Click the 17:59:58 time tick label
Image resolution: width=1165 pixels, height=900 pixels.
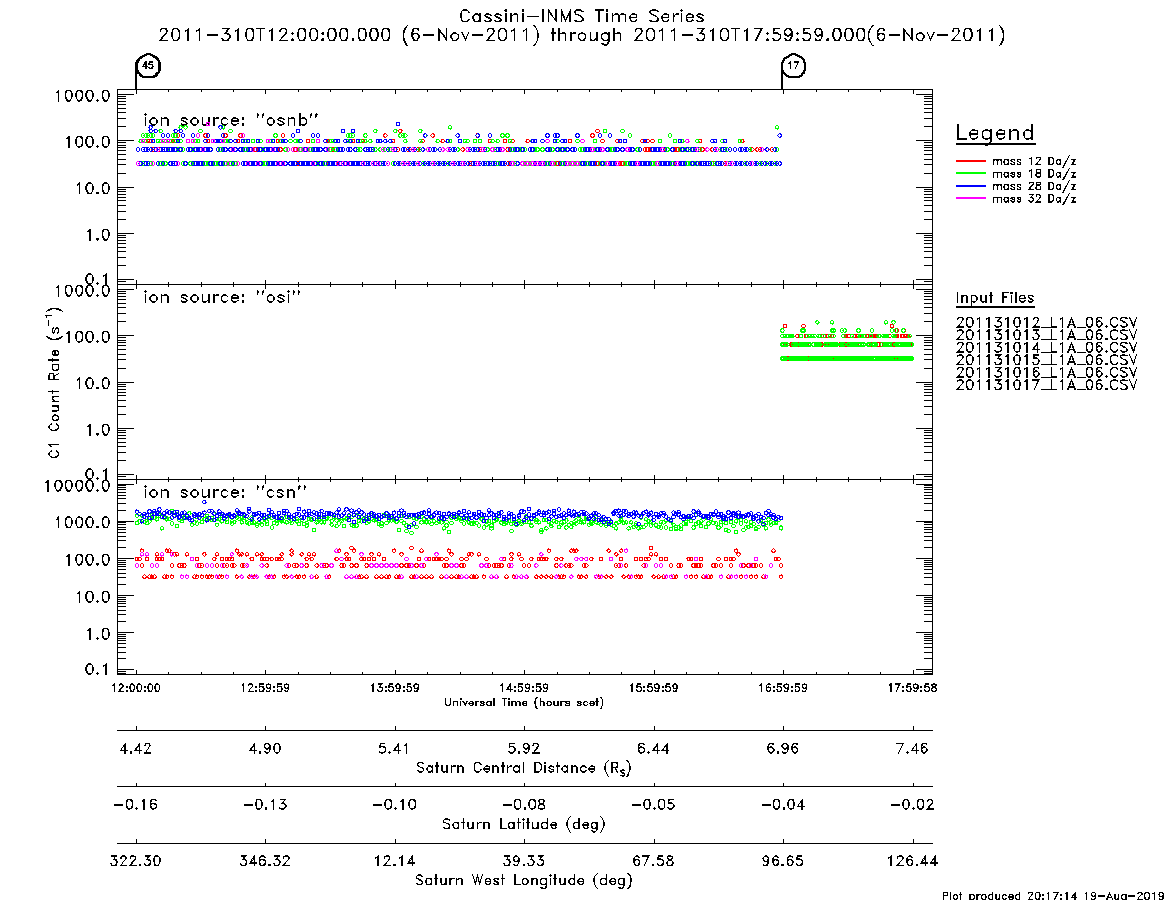click(912, 688)
